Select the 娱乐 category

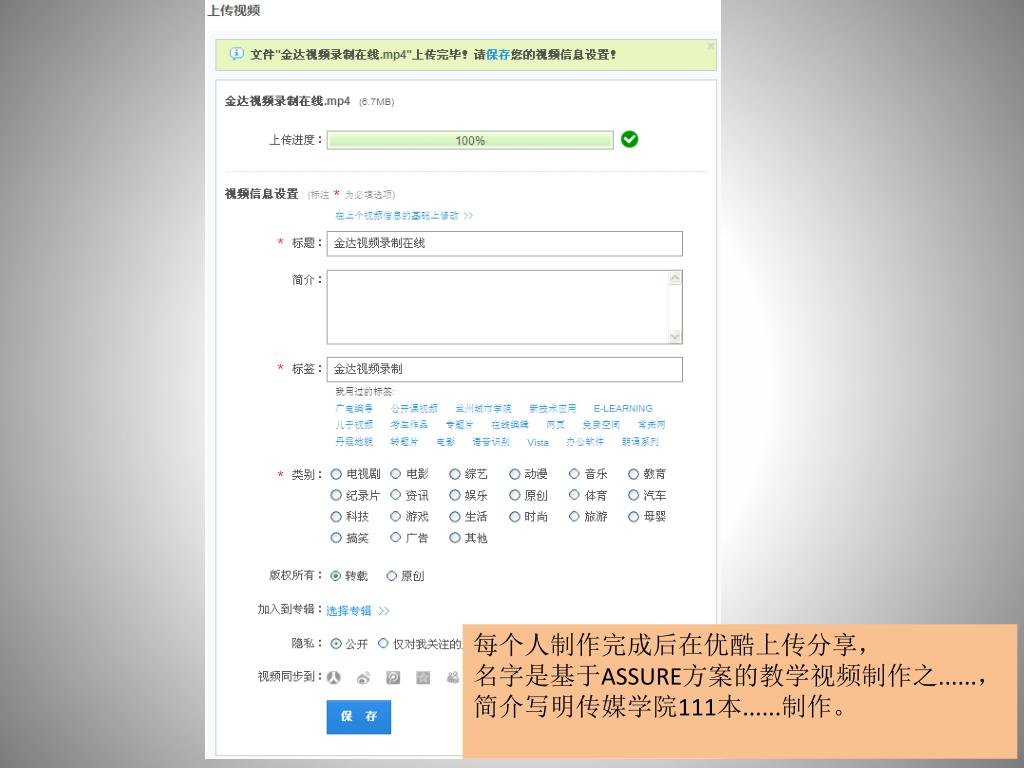click(x=455, y=496)
